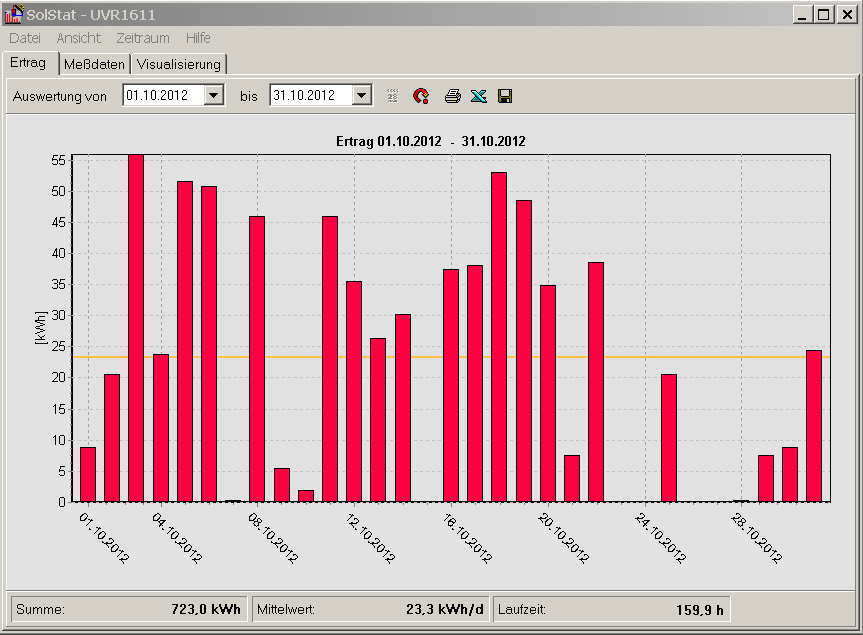Click the x-axis label '24.10.2012'
The width and height of the screenshot is (863, 635).
pos(661,538)
